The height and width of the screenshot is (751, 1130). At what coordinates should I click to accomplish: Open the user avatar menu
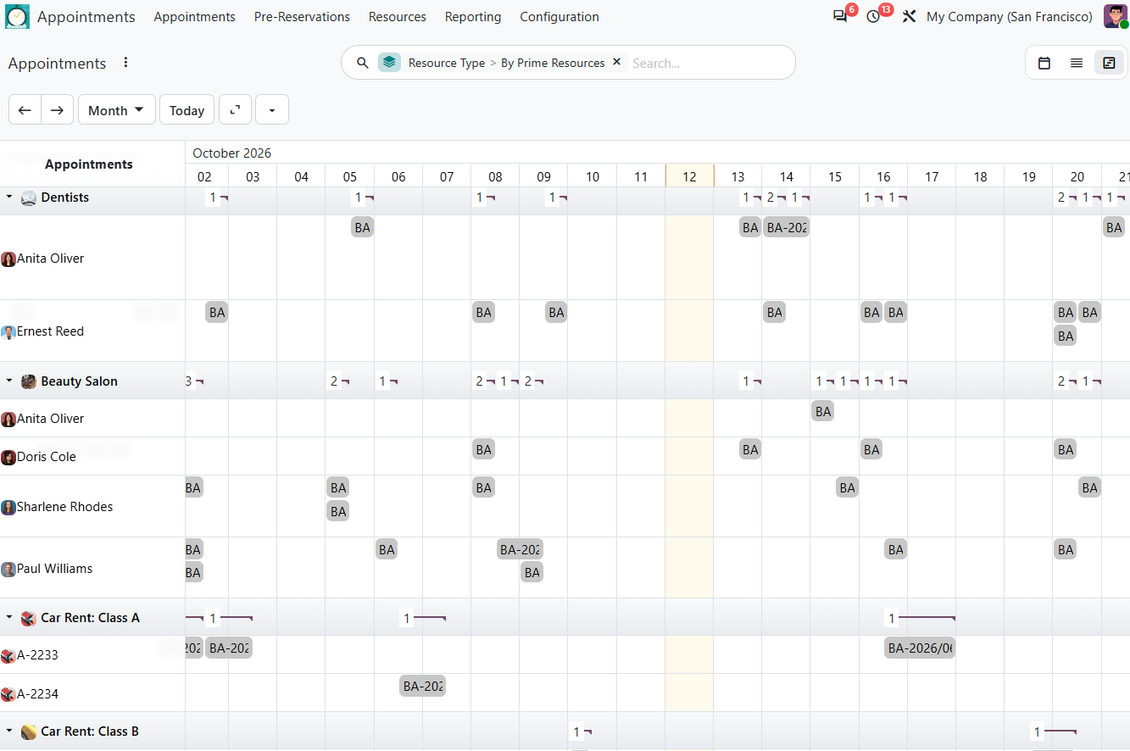click(x=1116, y=16)
